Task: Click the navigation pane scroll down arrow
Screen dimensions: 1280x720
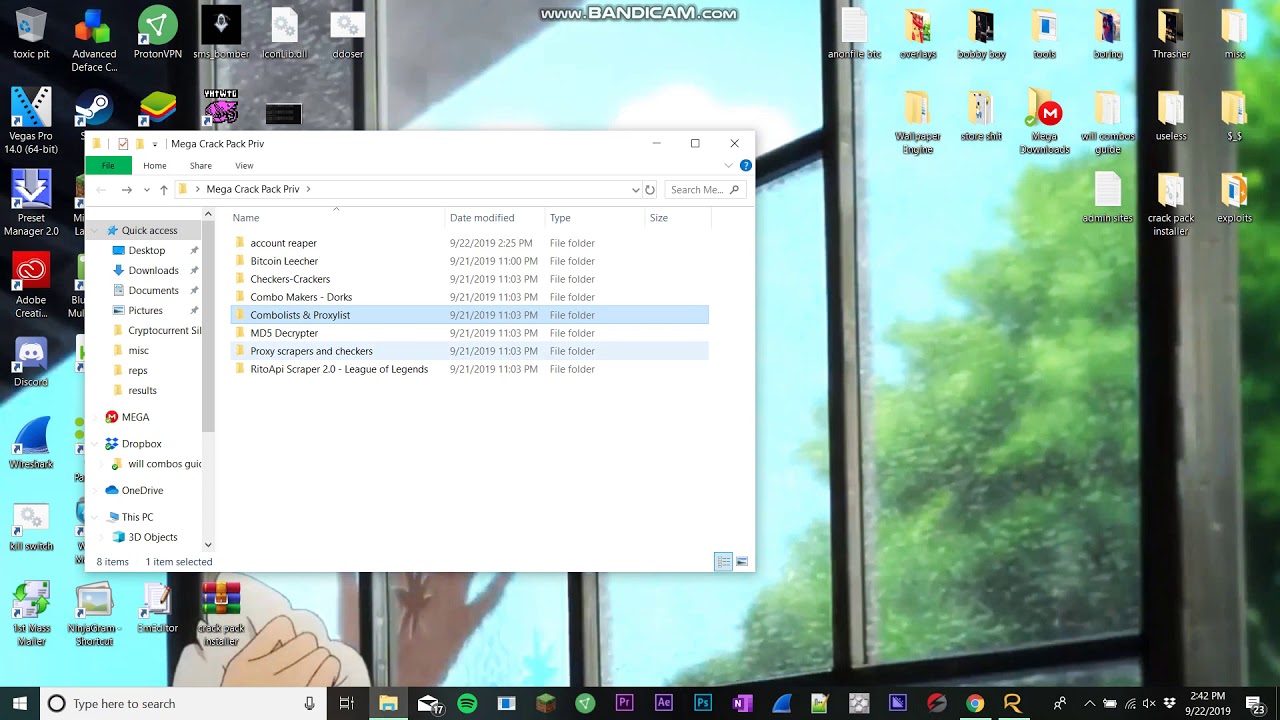Action: coord(208,545)
